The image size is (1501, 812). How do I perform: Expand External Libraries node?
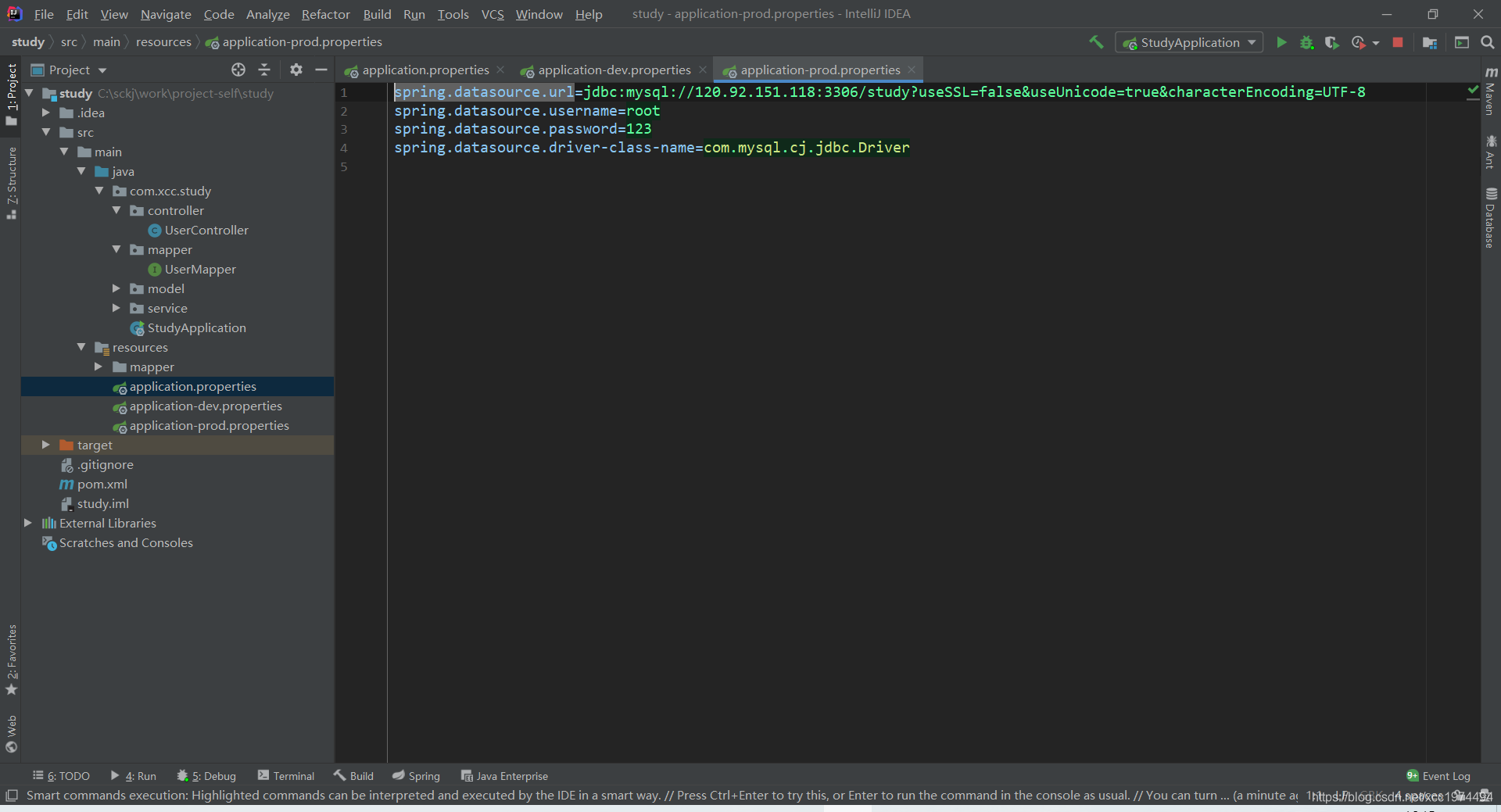28,523
